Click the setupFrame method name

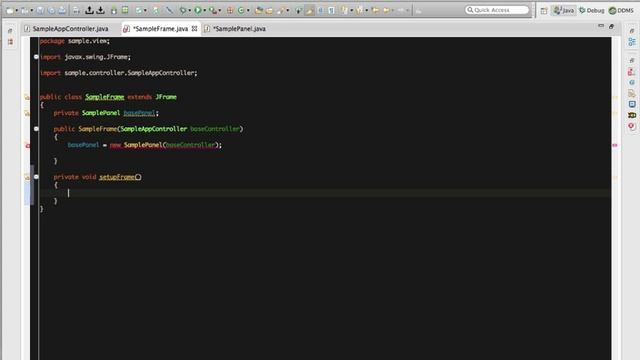pos(117,177)
